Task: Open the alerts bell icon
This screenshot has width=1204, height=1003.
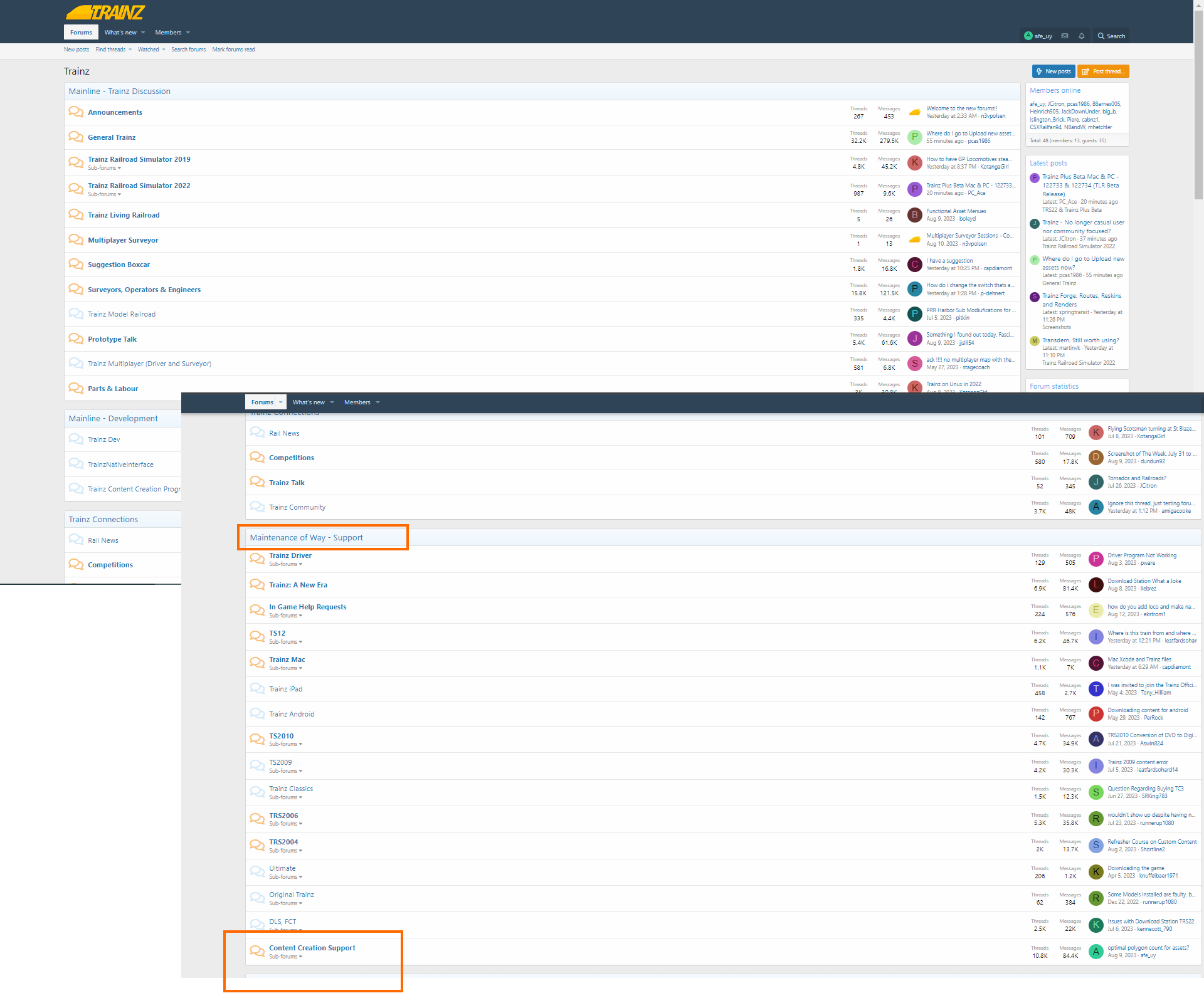Action: (1082, 36)
